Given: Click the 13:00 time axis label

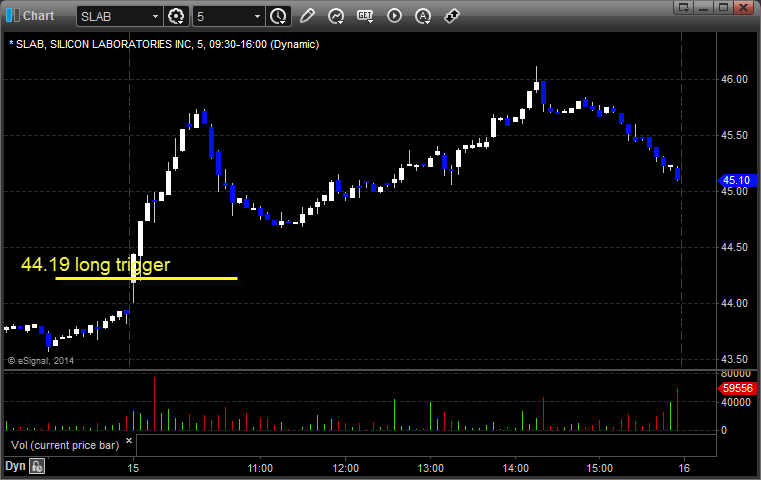Looking at the screenshot, I should (430, 468).
